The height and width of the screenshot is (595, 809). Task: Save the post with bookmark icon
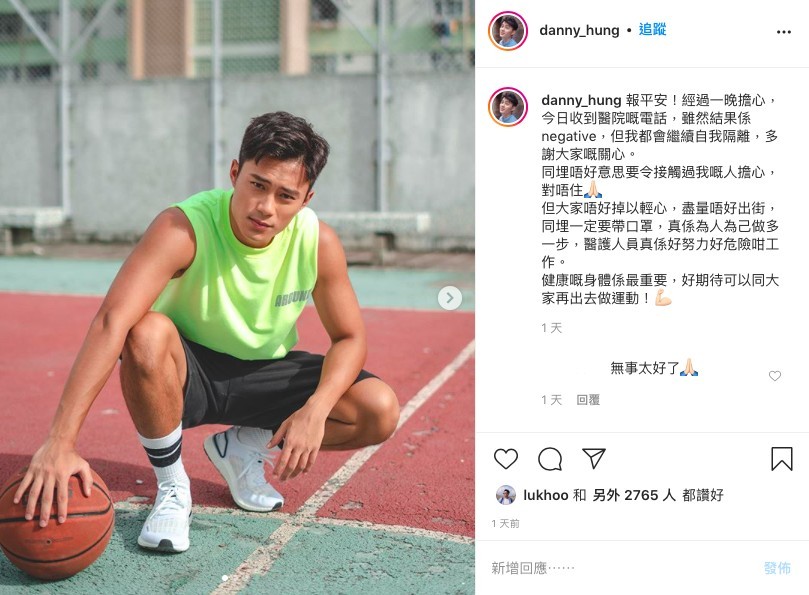[x=782, y=458]
